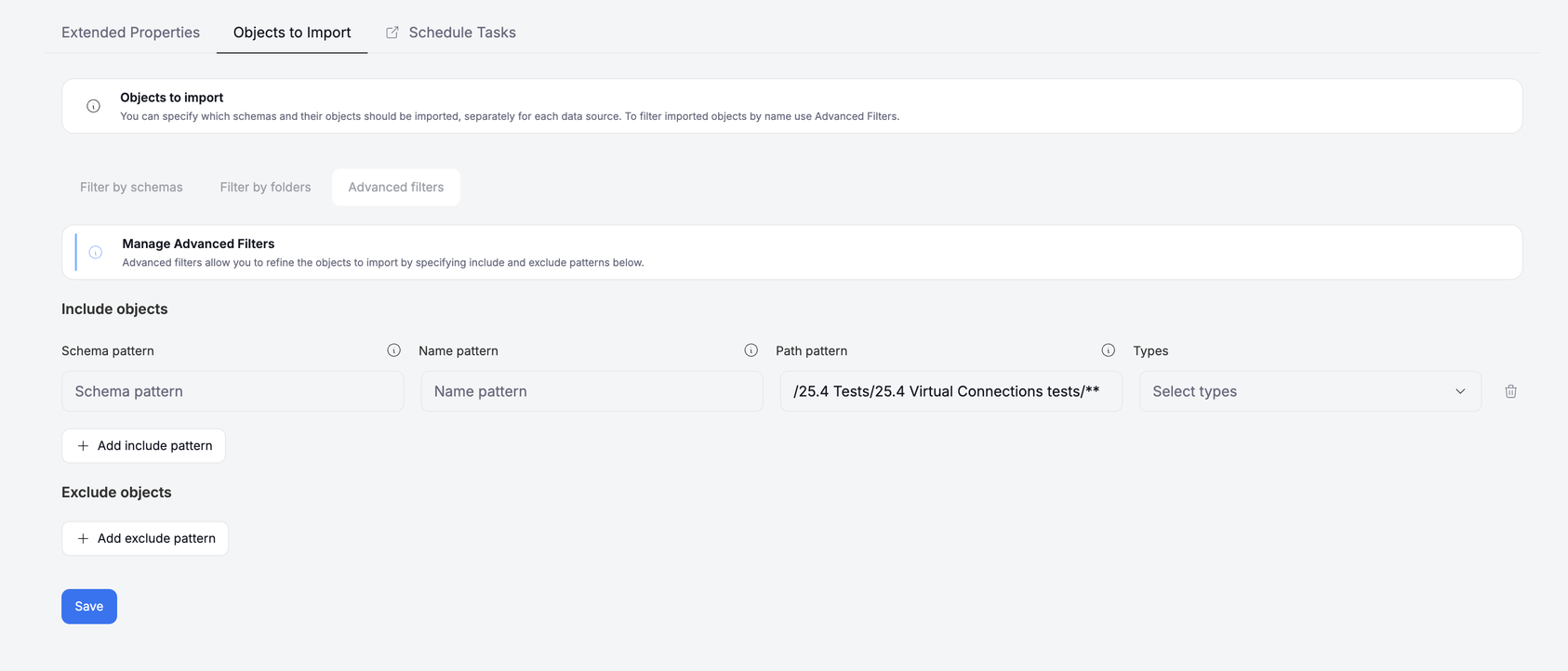Click the Path pattern field containing 25.4 Tests
The width and height of the screenshot is (1568, 671).
coord(950,391)
